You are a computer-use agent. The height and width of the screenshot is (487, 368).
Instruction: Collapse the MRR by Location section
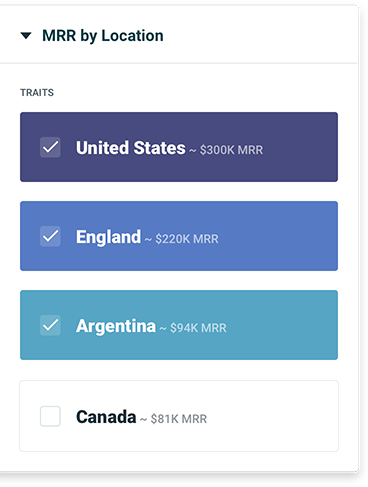26,35
